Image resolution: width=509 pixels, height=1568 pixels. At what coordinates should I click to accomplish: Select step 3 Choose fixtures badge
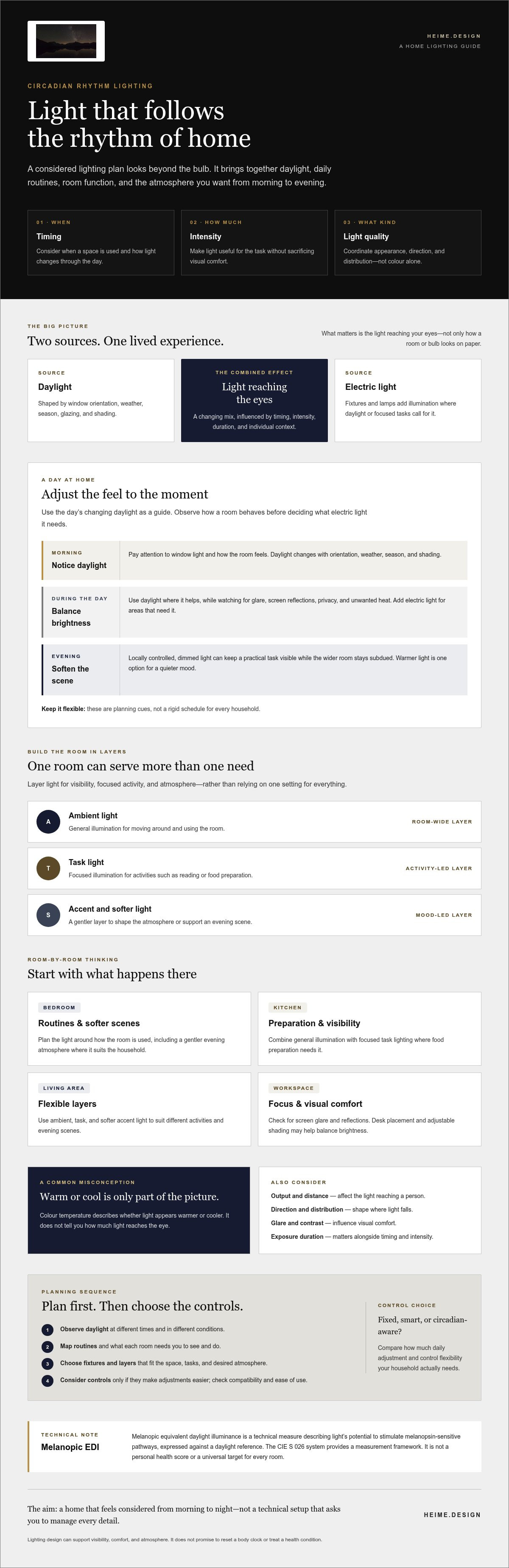tap(48, 1364)
